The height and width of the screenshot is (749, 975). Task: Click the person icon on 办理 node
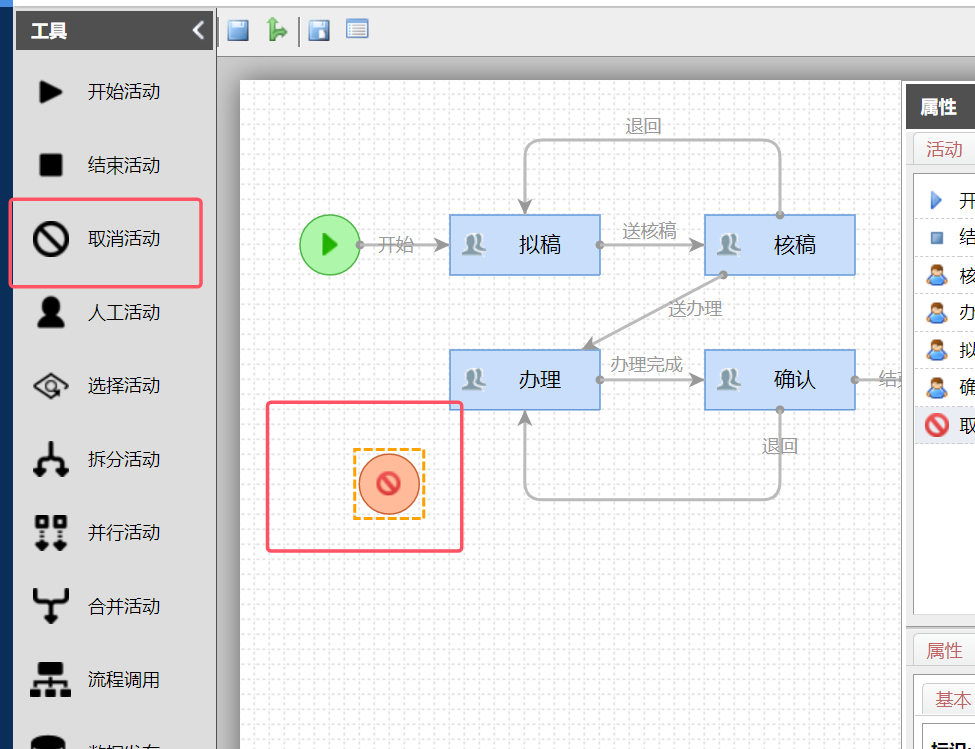pos(474,379)
